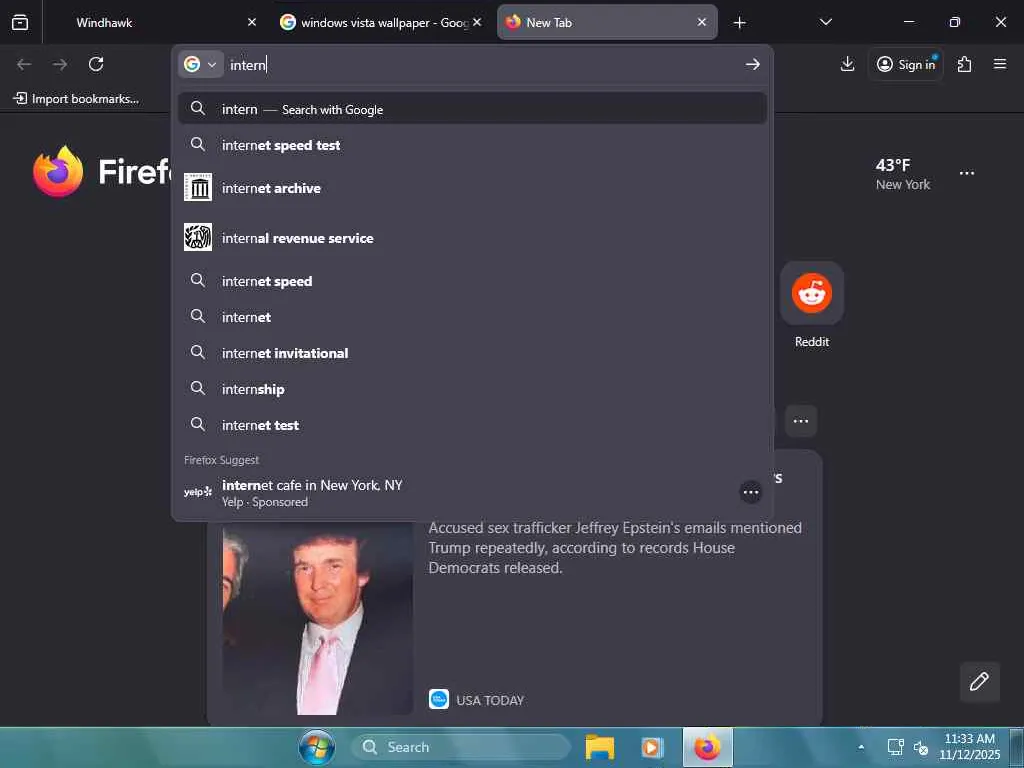The image size is (1024, 768).
Task: Open the news story photo thumbnail
Action: coord(317,618)
